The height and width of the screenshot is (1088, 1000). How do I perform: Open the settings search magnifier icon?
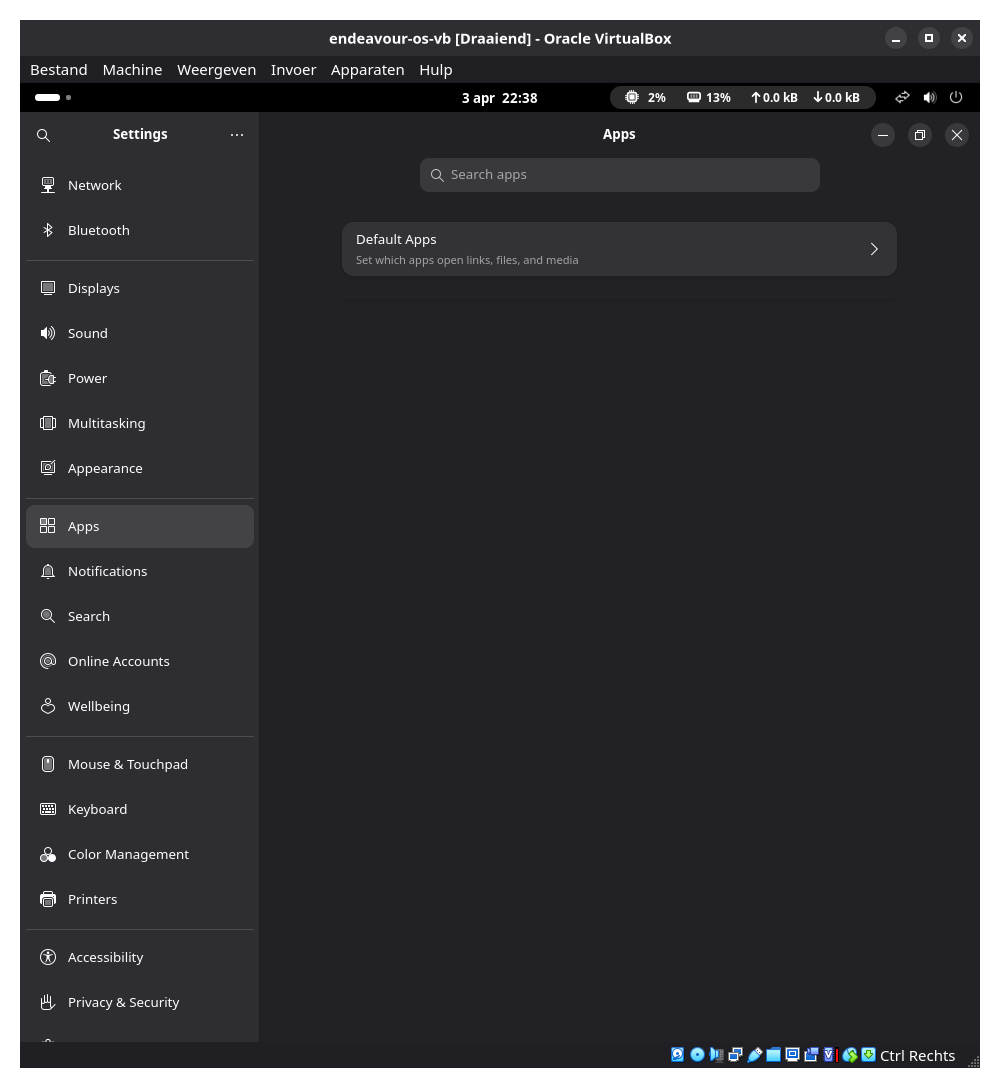(43, 135)
